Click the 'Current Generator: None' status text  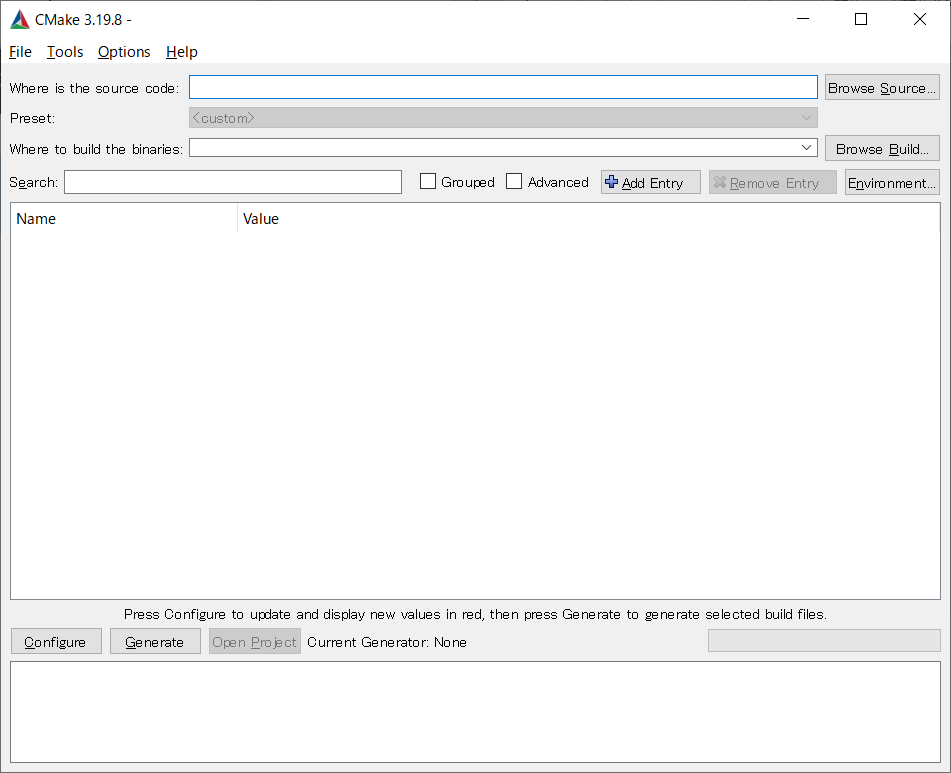click(387, 642)
